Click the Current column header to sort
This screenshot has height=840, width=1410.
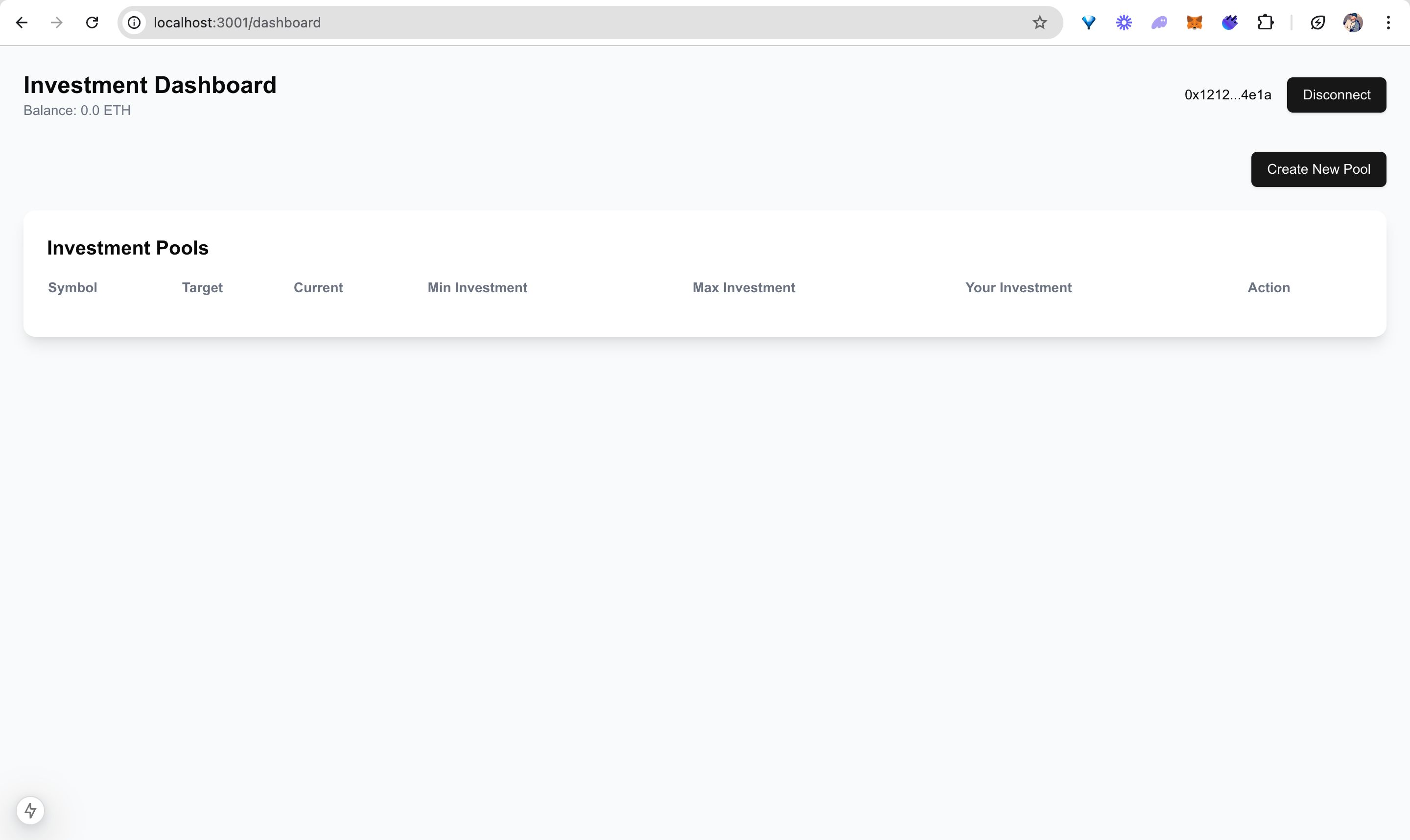click(318, 287)
